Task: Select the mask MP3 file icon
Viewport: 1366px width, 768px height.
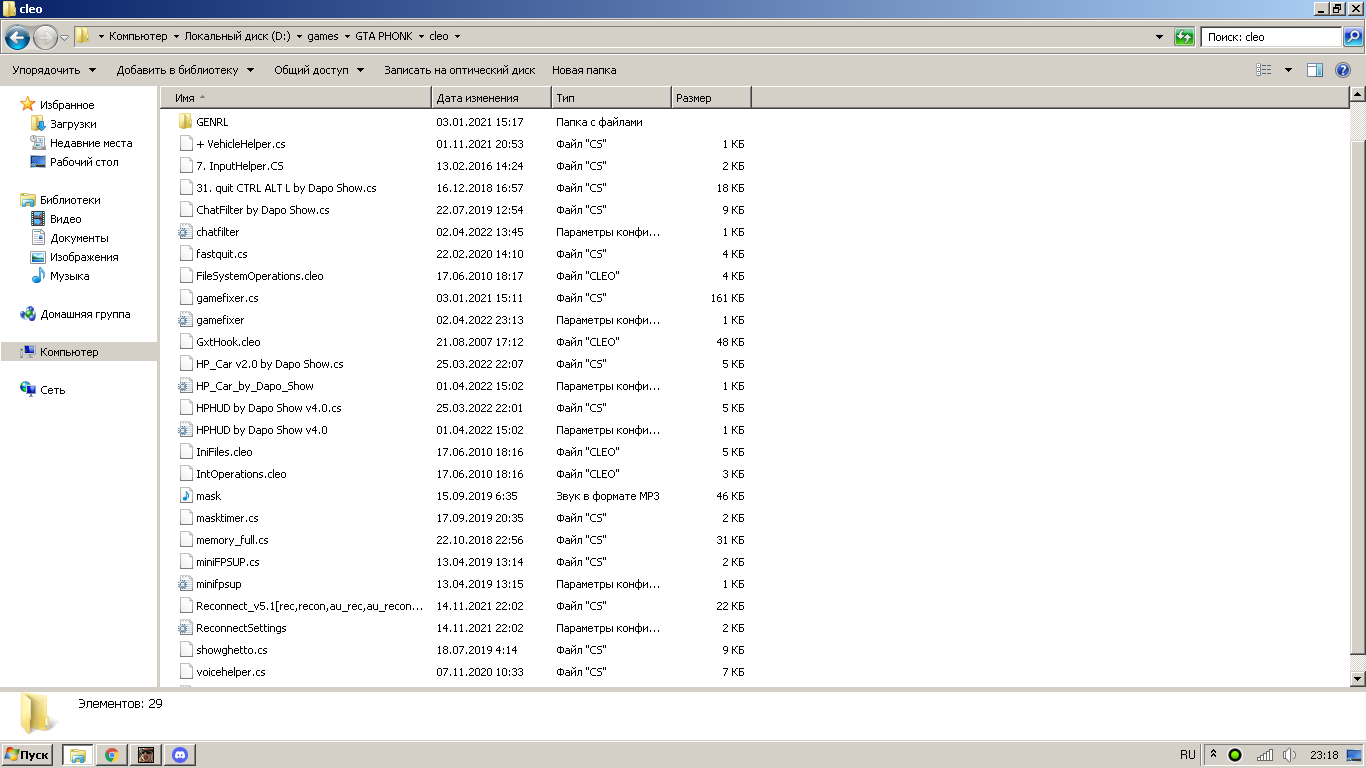Action: click(x=185, y=496)
